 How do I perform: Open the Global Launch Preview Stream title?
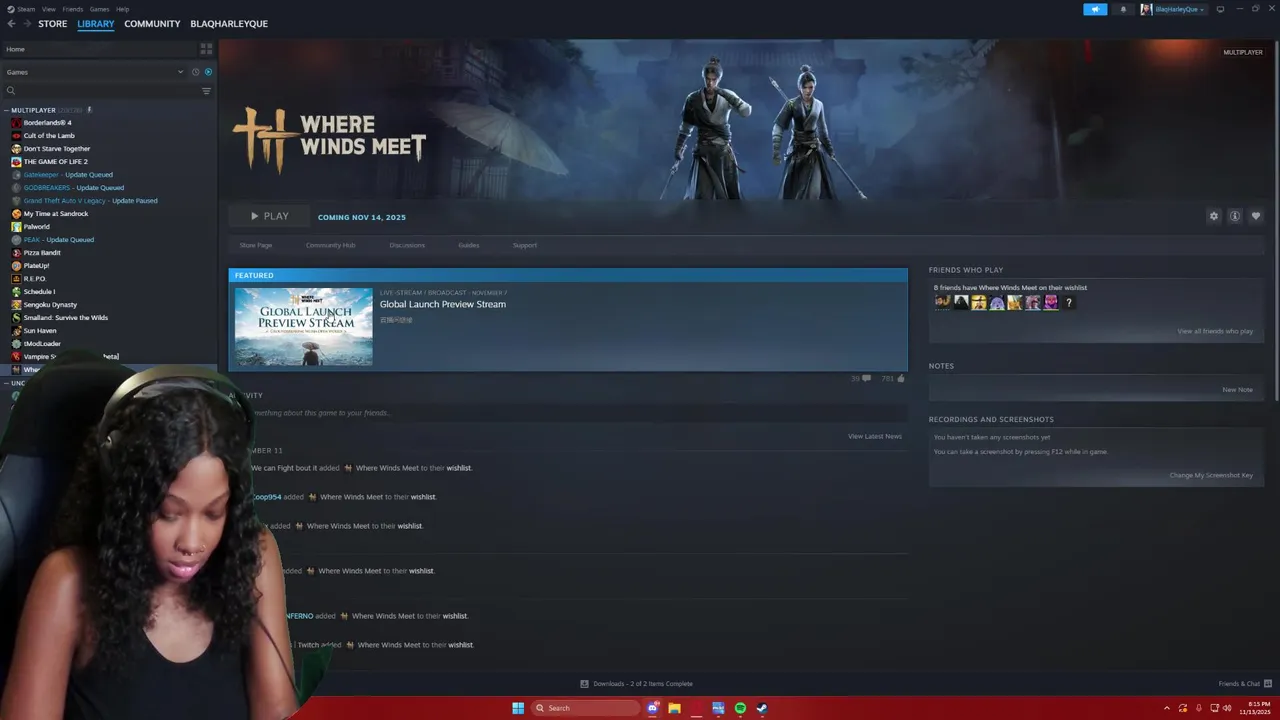443,304
